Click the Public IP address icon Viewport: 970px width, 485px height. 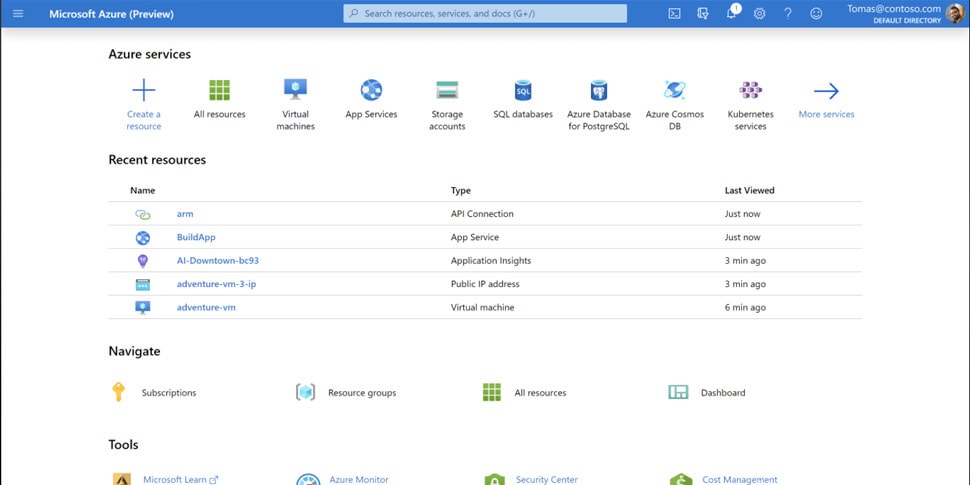143,285
